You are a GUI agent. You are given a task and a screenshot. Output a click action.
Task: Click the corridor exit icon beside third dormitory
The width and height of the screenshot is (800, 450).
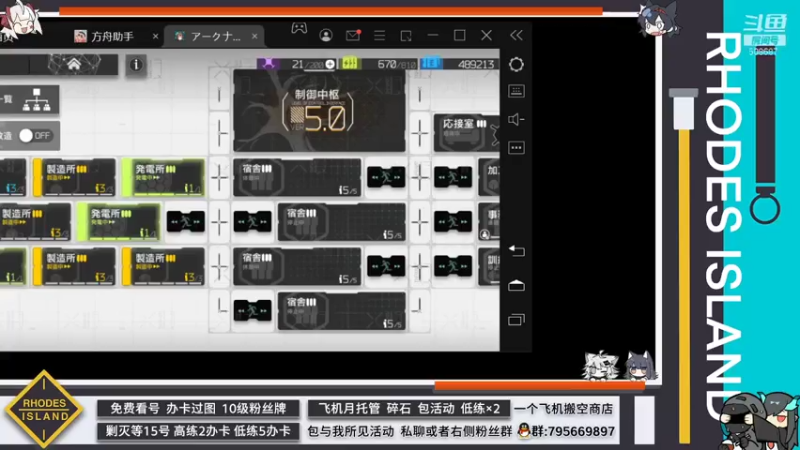(386, 266)
